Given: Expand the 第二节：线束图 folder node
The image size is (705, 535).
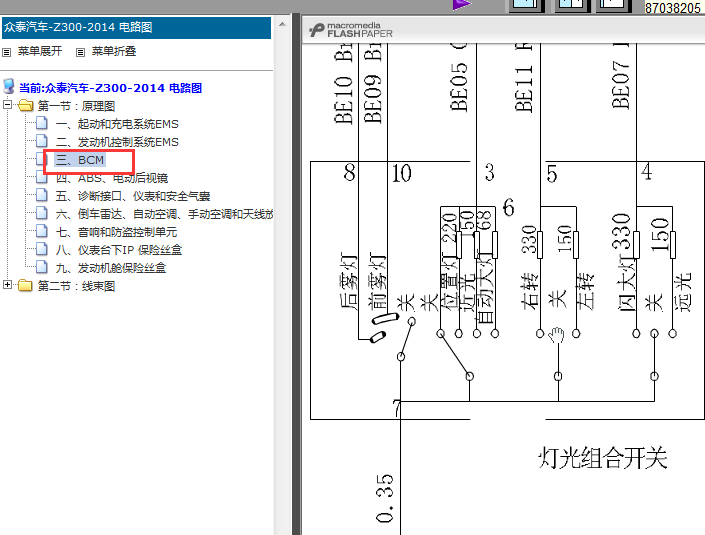Looking at the screenshot, I should pyautogui.click(x=7, y=285).
